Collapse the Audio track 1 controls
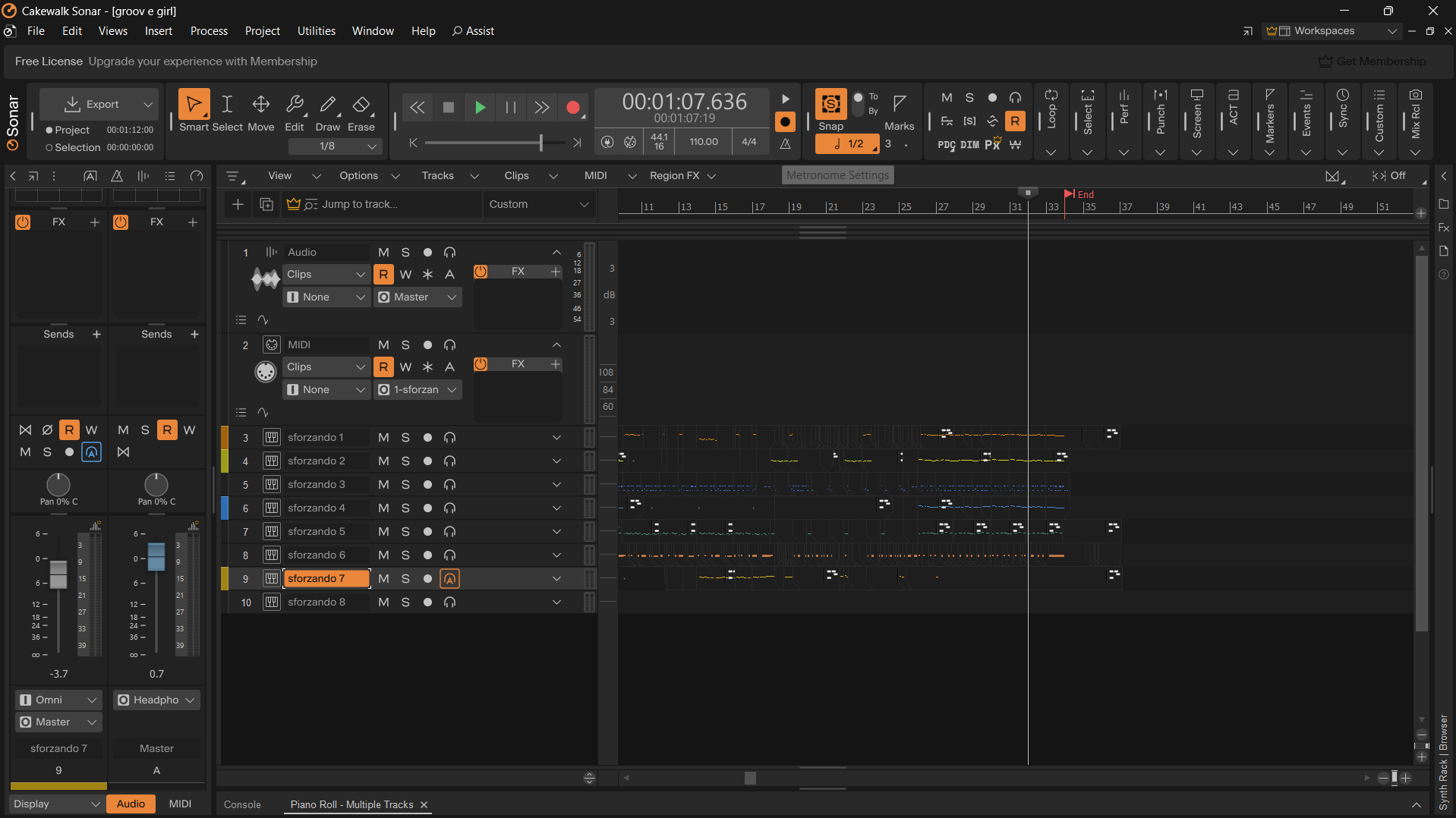Screen dimensions: 1456x818 [556, 253]
